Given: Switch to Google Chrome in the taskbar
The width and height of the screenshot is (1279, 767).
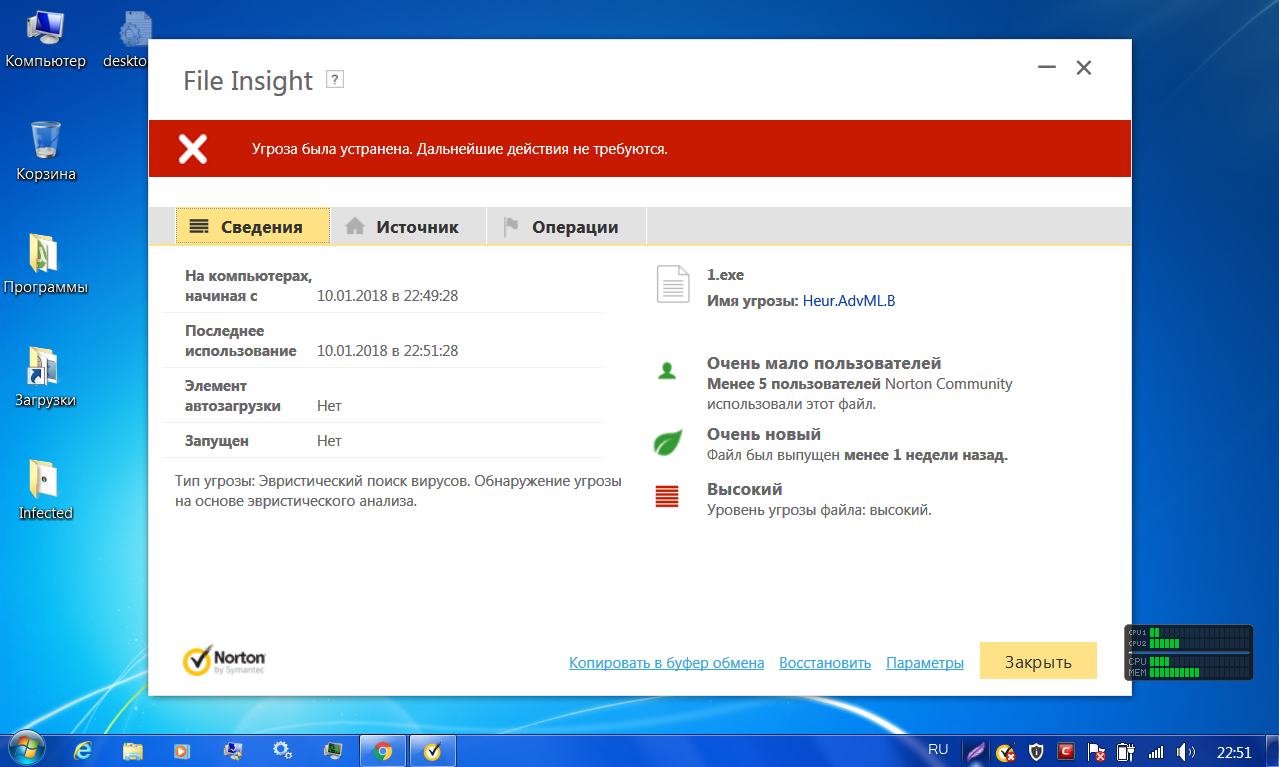Looking at the screenshot, I should point(382,750).
